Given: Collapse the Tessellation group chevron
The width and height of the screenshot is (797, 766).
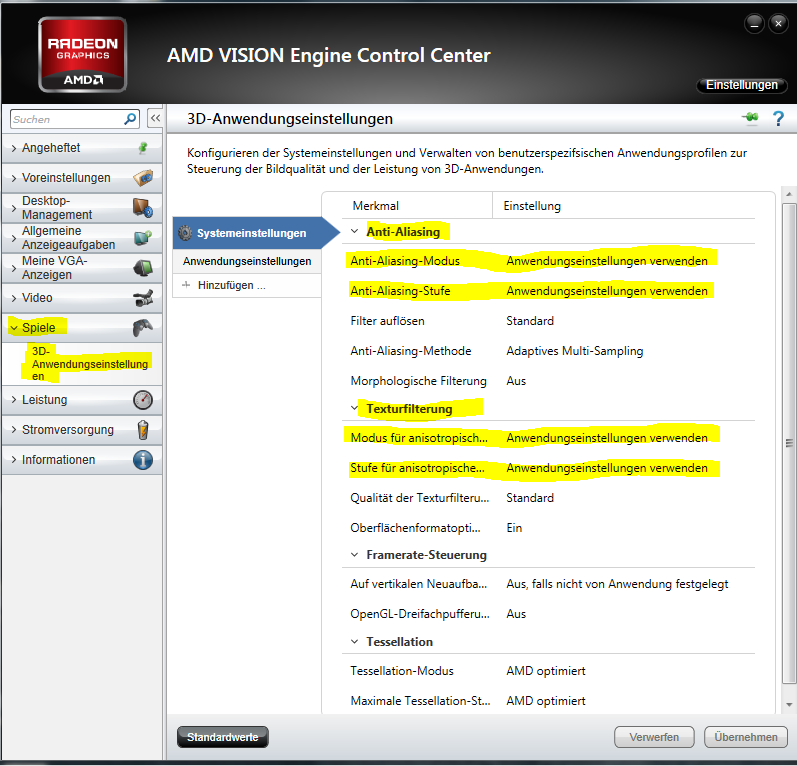Looking at the screenshot, I should [354, 641].
